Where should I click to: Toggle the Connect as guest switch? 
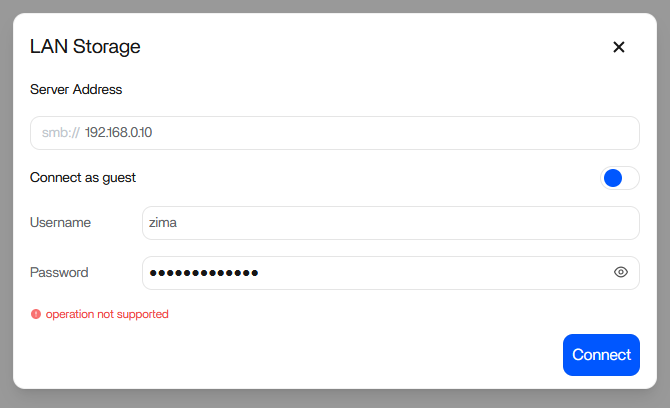pyautogui.click(x=619, y=178)
